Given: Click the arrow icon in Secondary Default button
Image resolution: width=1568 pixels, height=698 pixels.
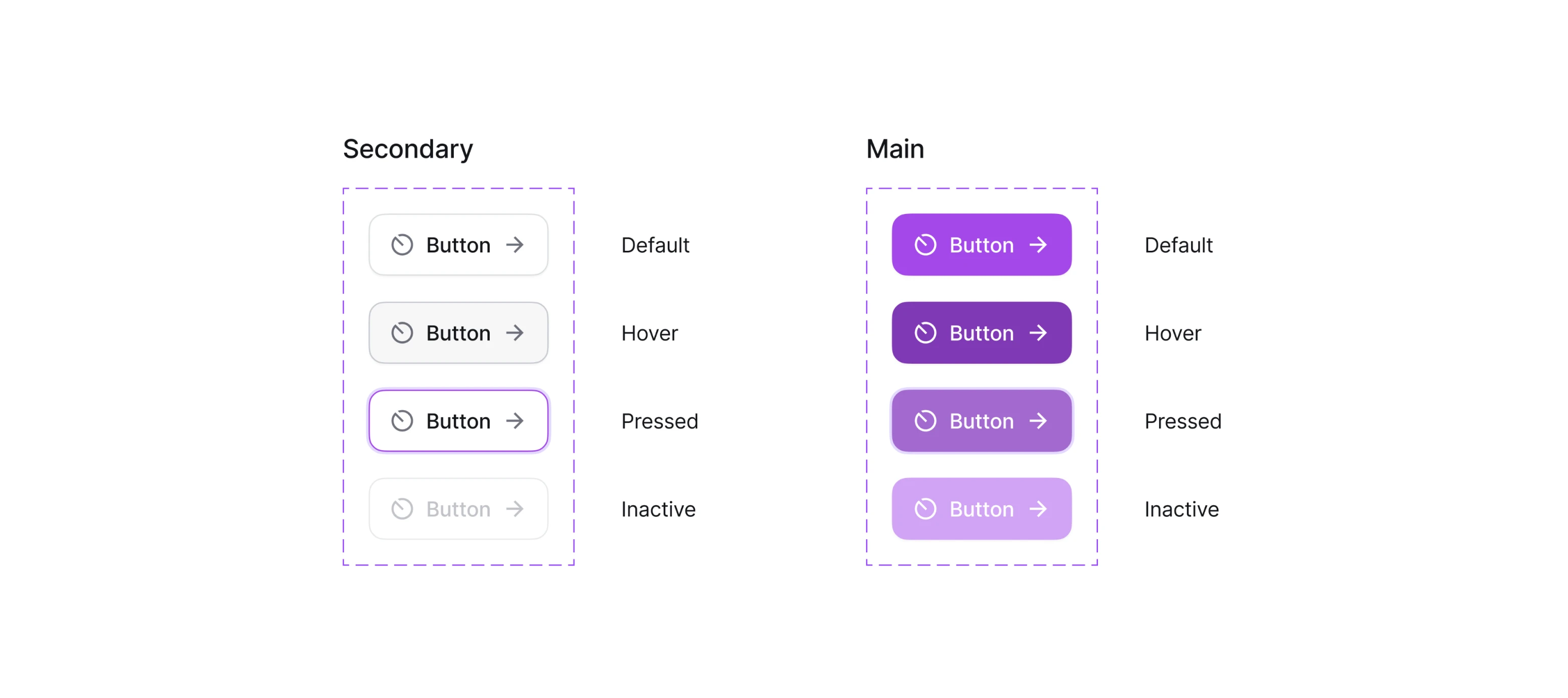Looking at the screenshot, I should click(515, 245).
